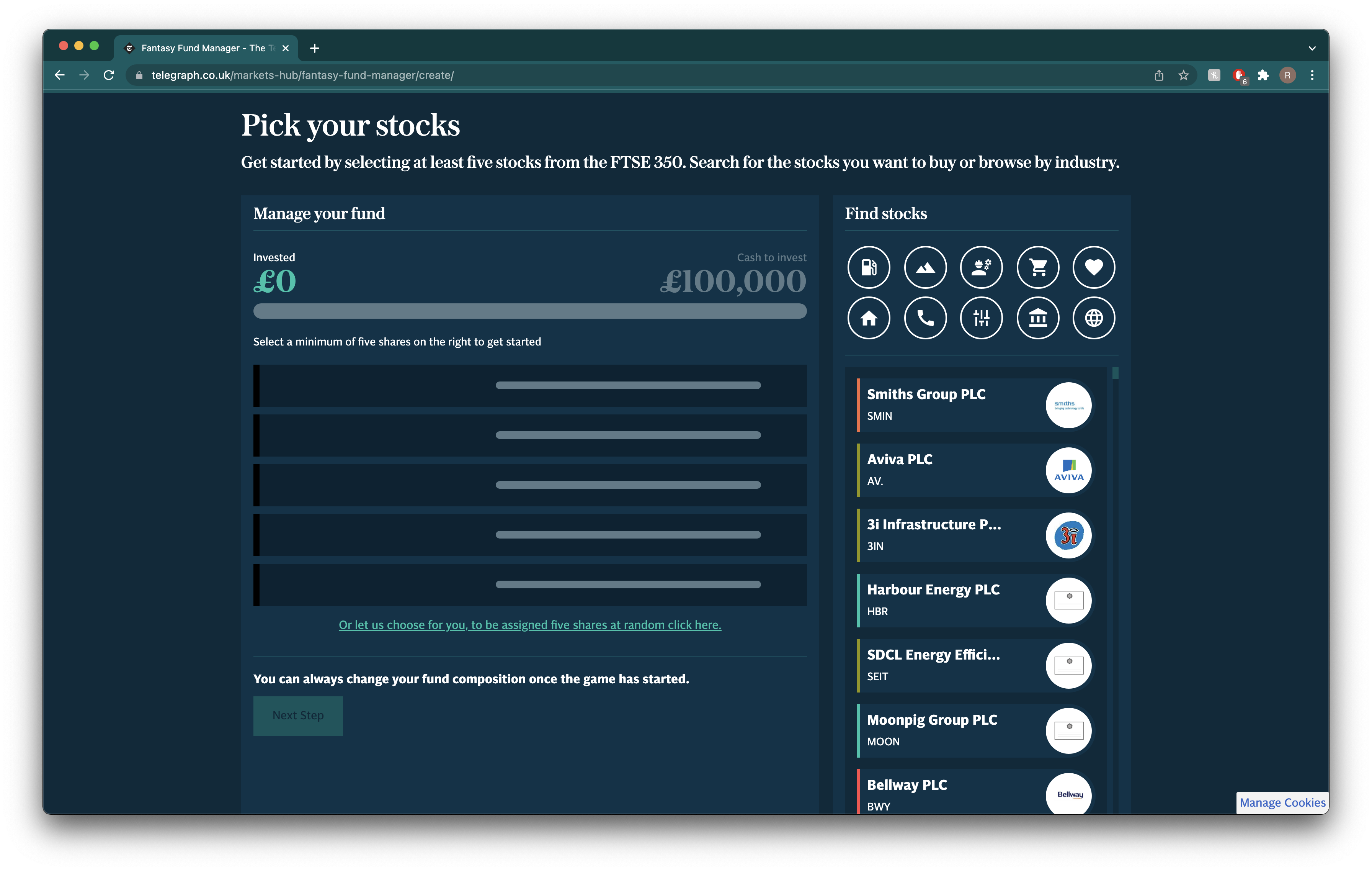Click the address bar URL
1372x871 pixels.
click(302, 75)
